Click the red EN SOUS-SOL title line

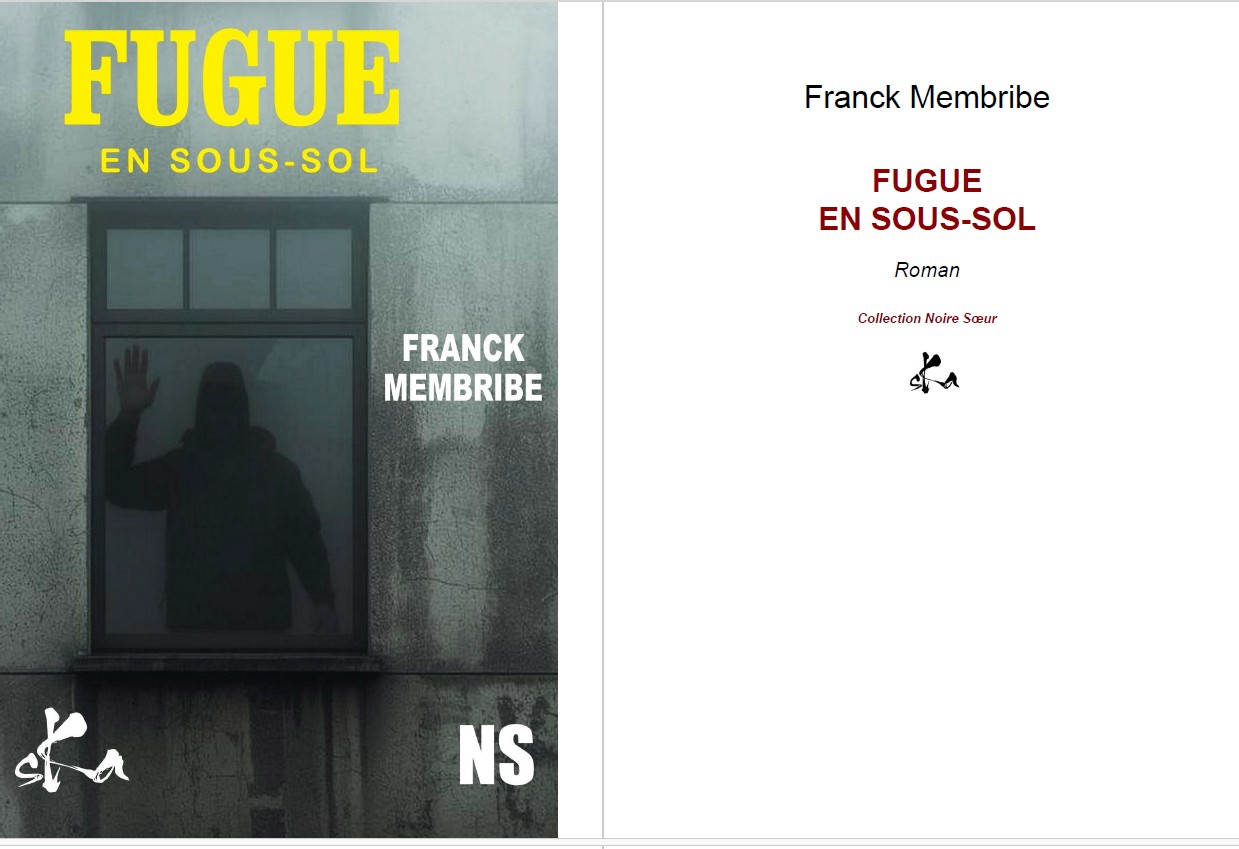pyautogui.click(x=927, y=220)
